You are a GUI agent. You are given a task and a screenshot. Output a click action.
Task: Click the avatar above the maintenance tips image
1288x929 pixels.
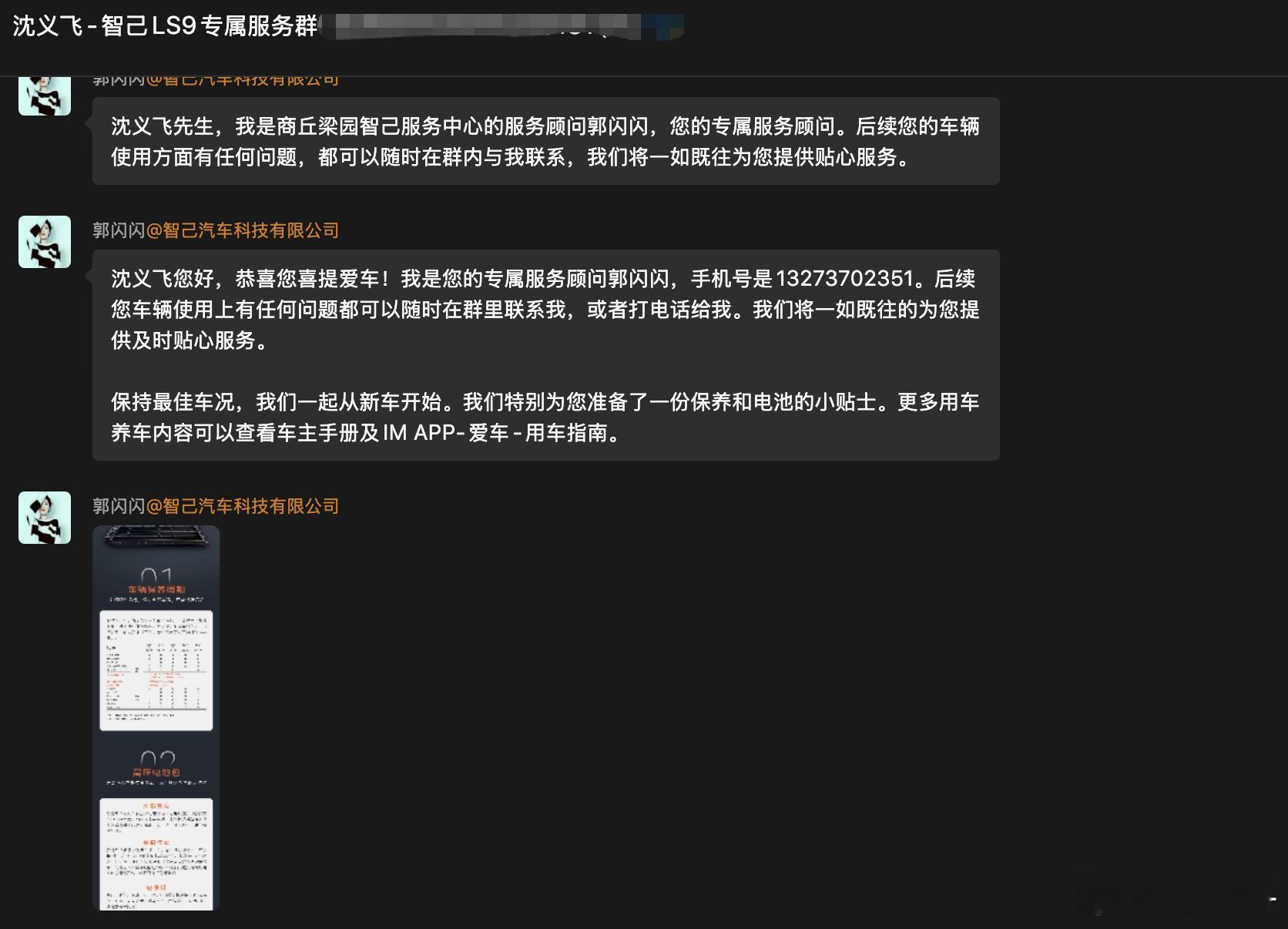(44, 517)
